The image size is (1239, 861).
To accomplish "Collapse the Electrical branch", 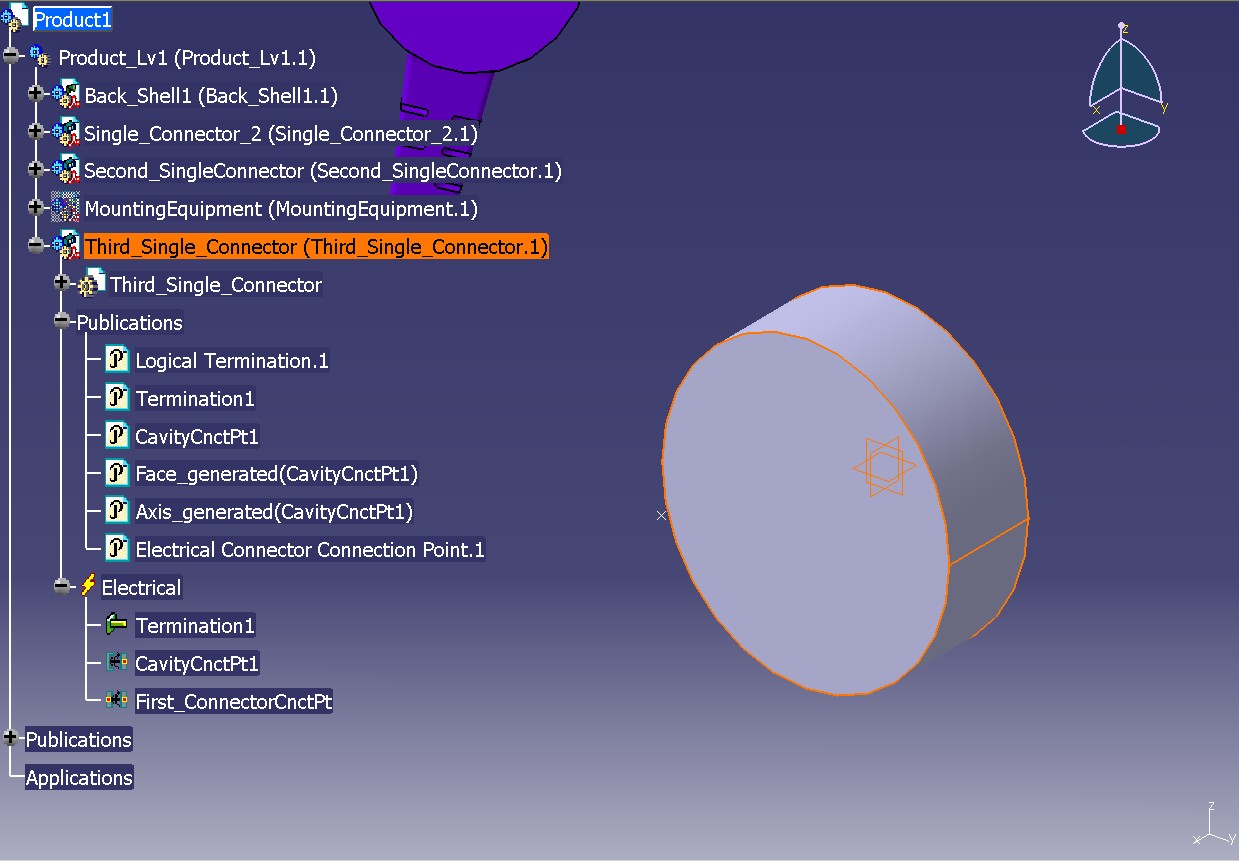I will [x=63, y=587].
